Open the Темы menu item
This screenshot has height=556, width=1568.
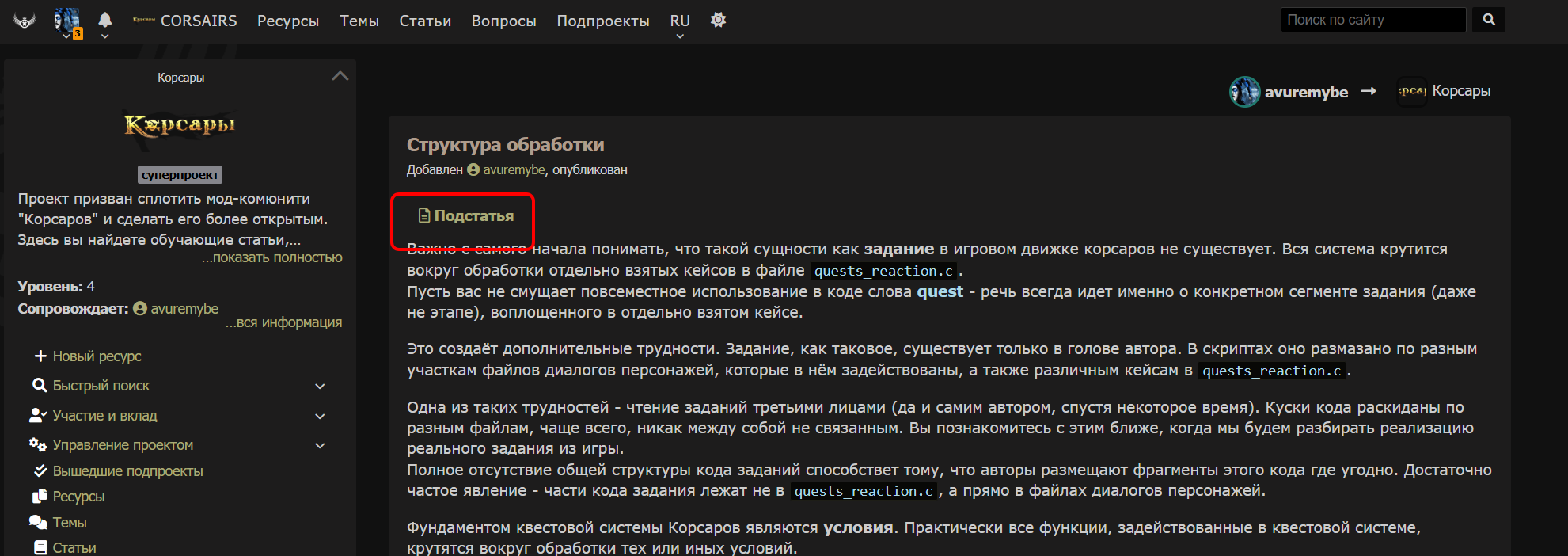coord(359,21)
